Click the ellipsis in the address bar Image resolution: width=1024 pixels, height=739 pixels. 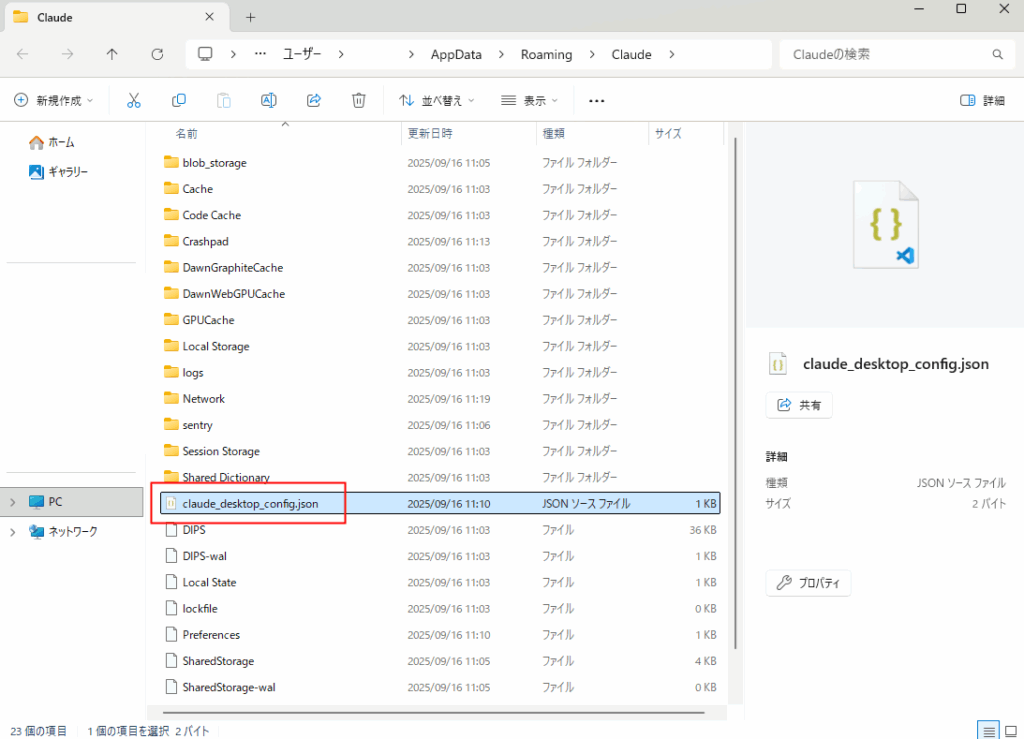point(260,54)
